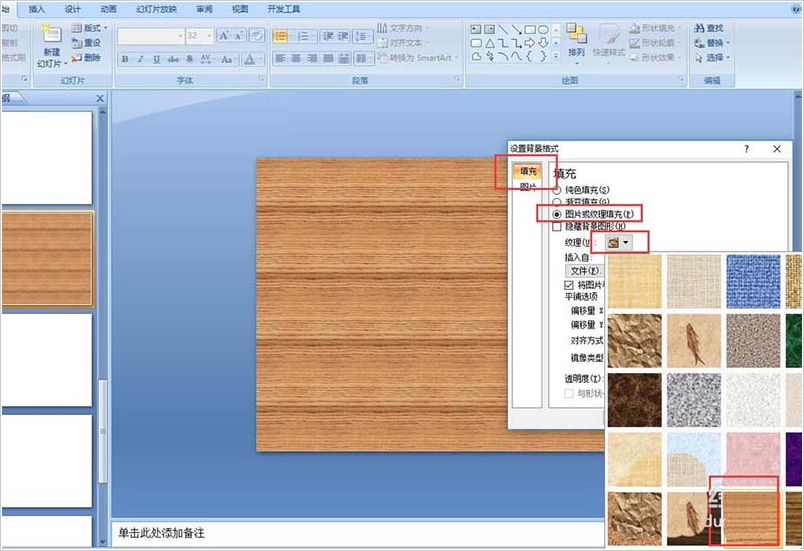Go to the 视图 (View) tab
Image resolution: width=804 pixels, height=551 pixels.
tap(240, 9)
